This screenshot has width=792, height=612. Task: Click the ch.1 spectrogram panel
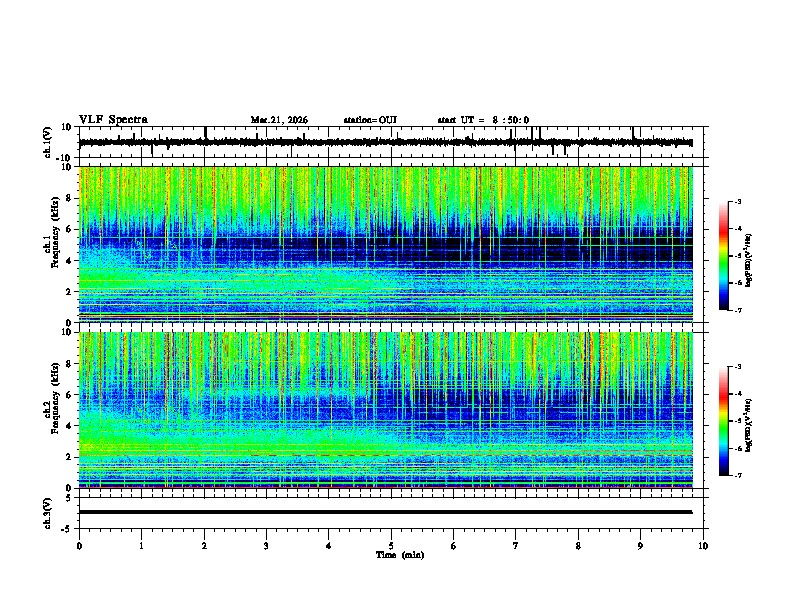click(386, 244)
